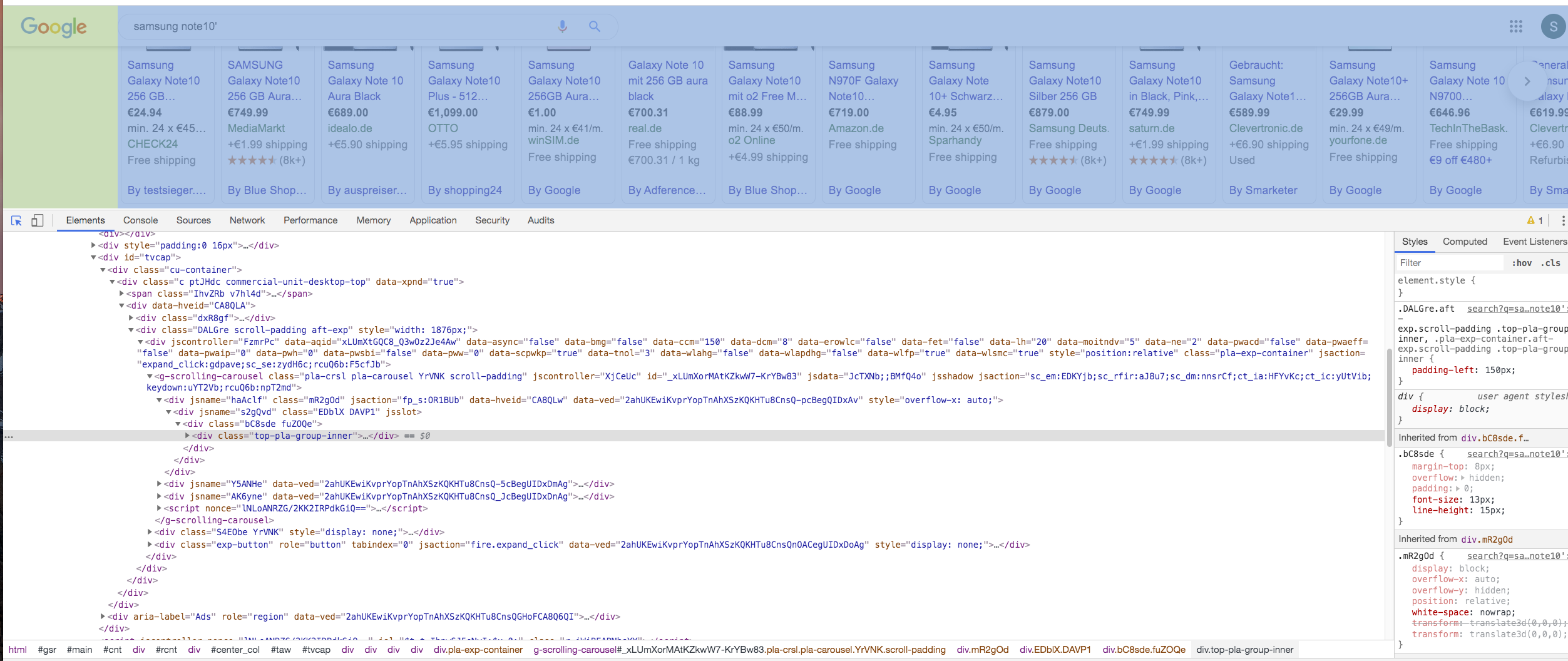
Task: Open the Google apps grid
Action: point(1515,26)
